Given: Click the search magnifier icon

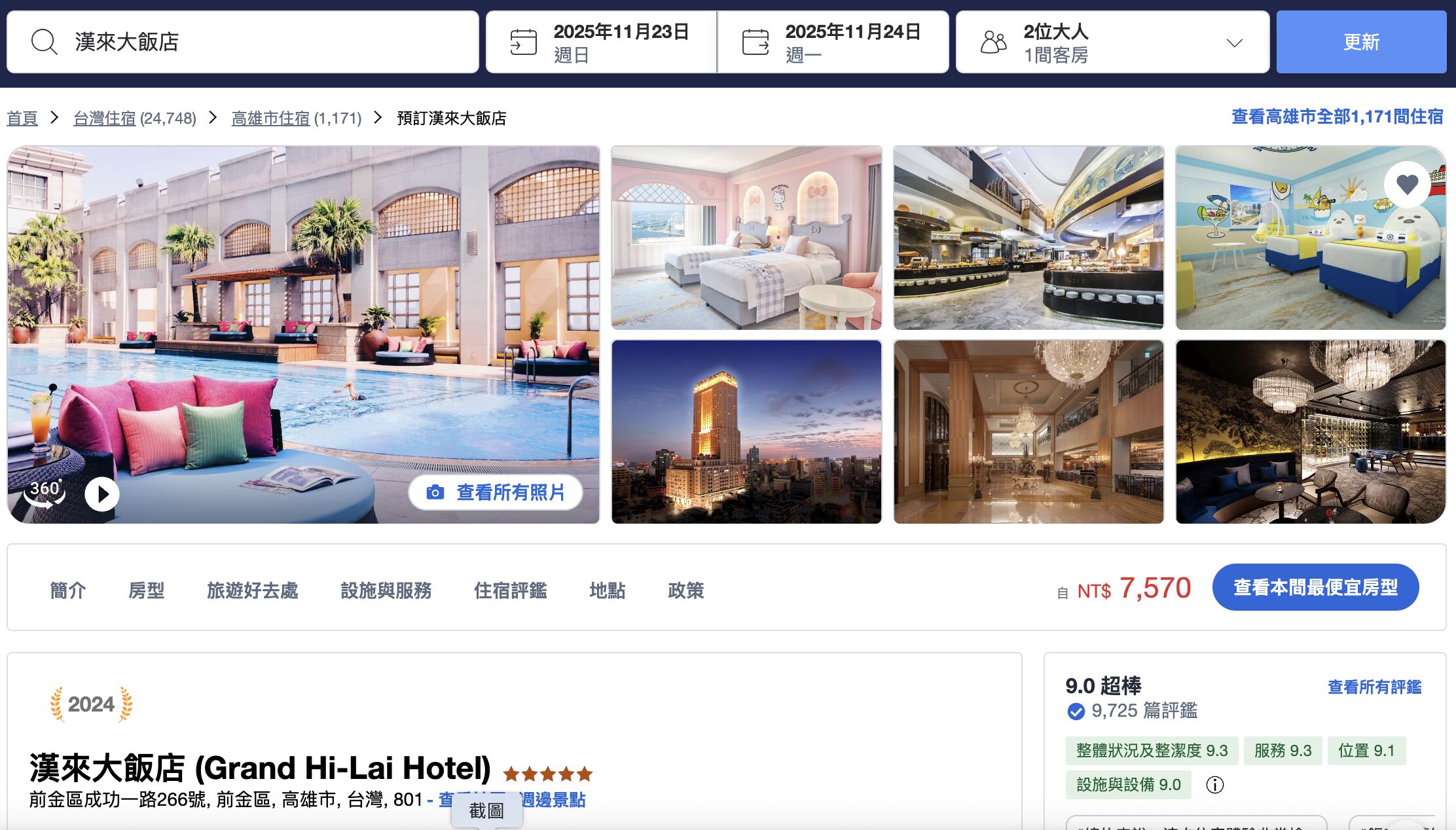Looking at the screenshot, I should 45,42.
